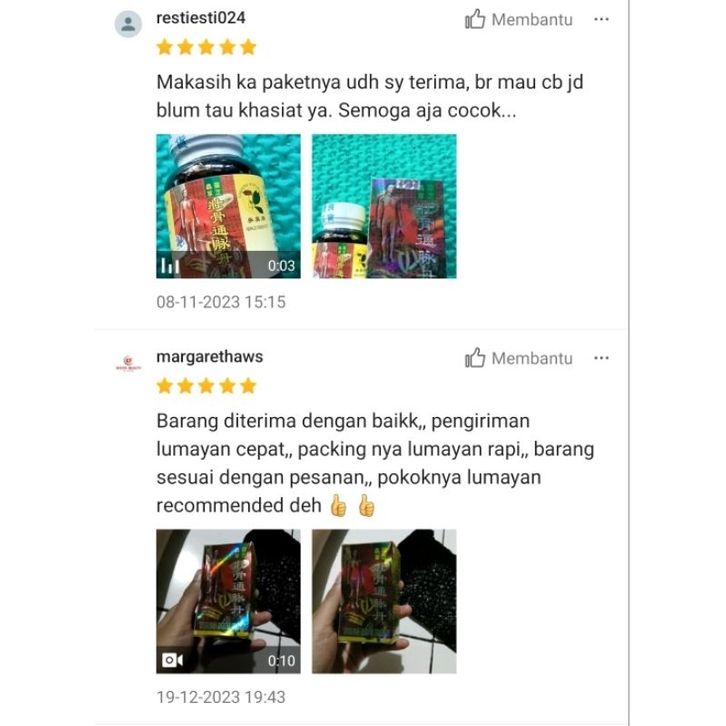The height and width of the screenshot is (726, 726).
Task: Click the thumbs-up icon on margarethaws' review
Action: (x=475, y=358)
